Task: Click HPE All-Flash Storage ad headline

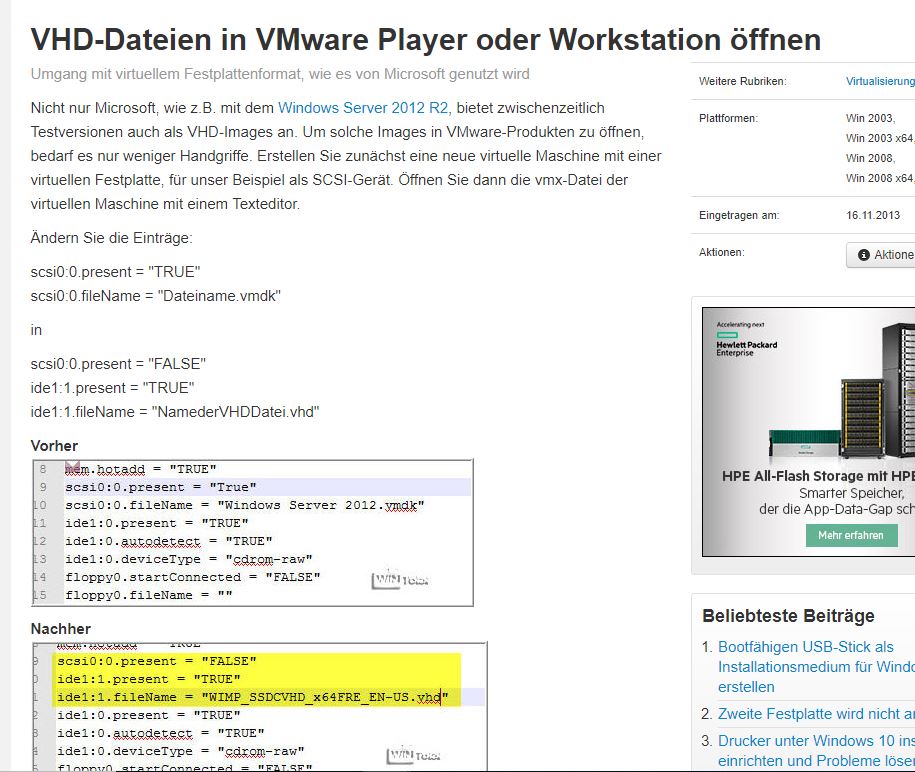Action: point(818,476)
